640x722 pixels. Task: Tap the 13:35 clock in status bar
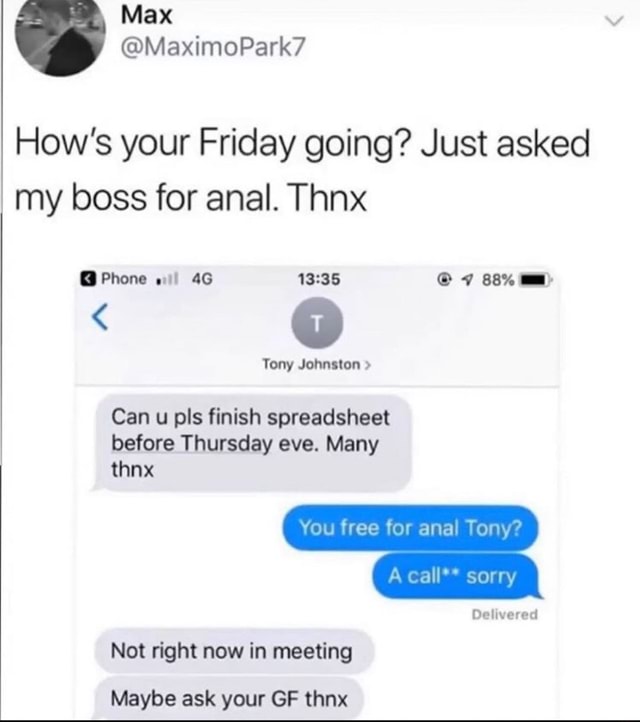(319, 279)
